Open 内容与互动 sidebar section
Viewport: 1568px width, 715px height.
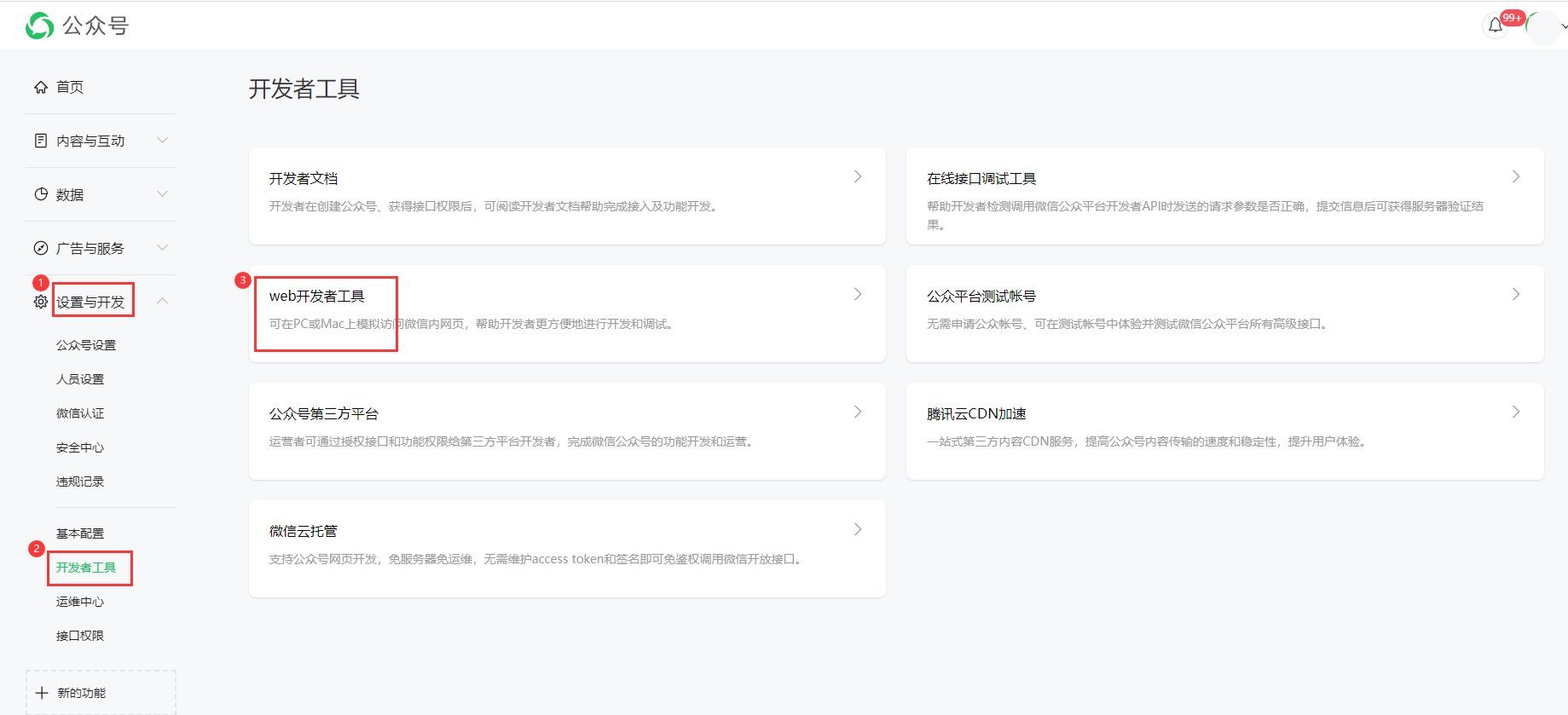click(x=90, y=141)
